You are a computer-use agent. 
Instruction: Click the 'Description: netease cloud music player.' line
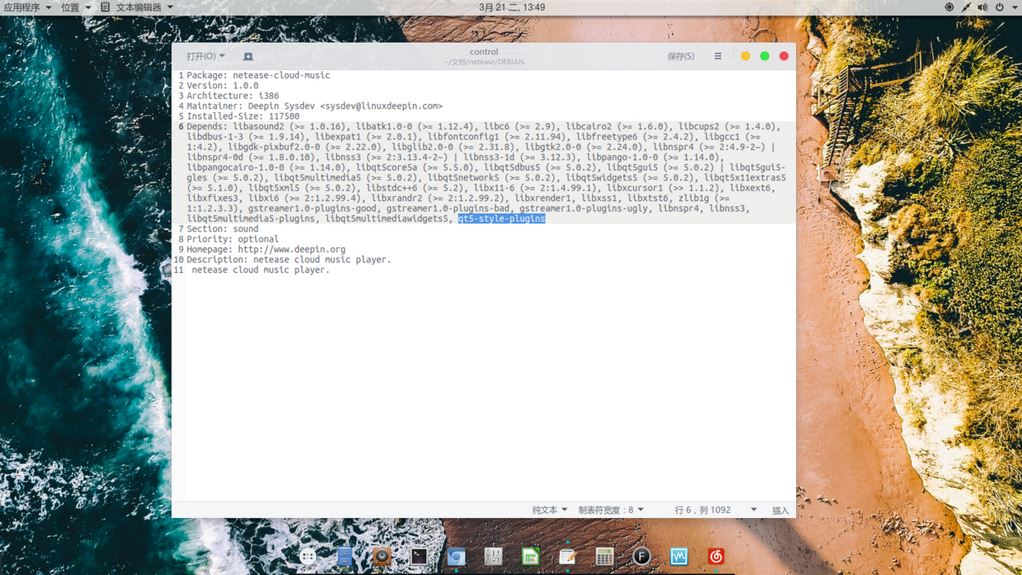point(289,259)
